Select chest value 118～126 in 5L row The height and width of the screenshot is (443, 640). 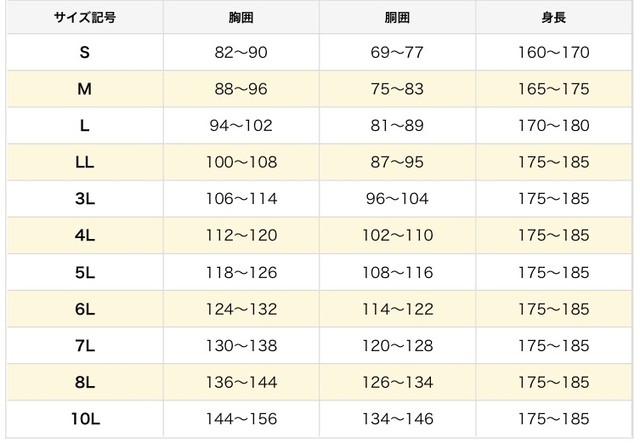(241, 272)
